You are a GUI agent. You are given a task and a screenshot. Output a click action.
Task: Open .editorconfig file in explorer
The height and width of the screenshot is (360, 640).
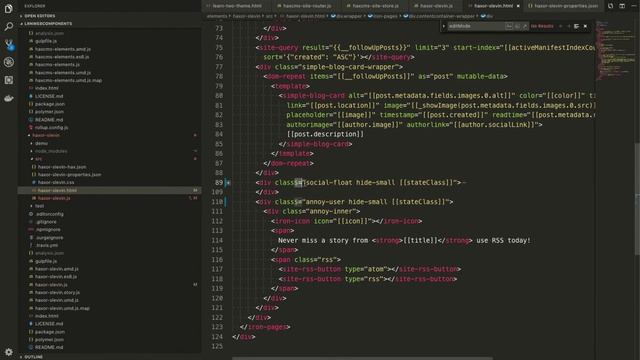coord(49,214)
